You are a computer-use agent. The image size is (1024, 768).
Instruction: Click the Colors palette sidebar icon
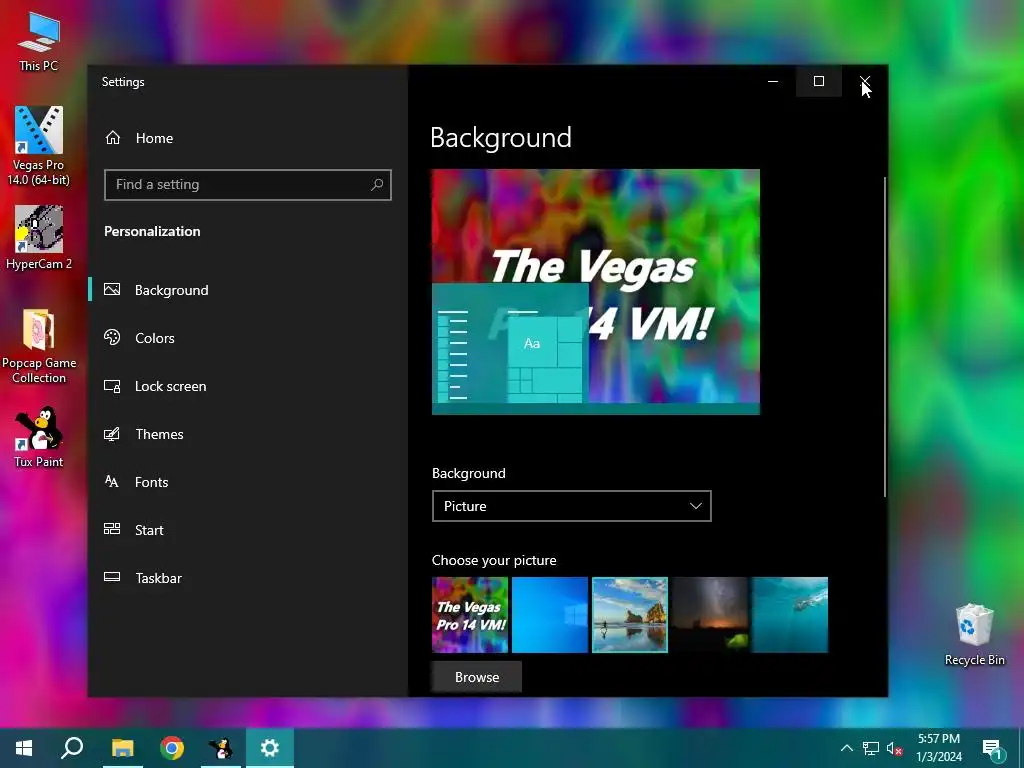point(112,337)
